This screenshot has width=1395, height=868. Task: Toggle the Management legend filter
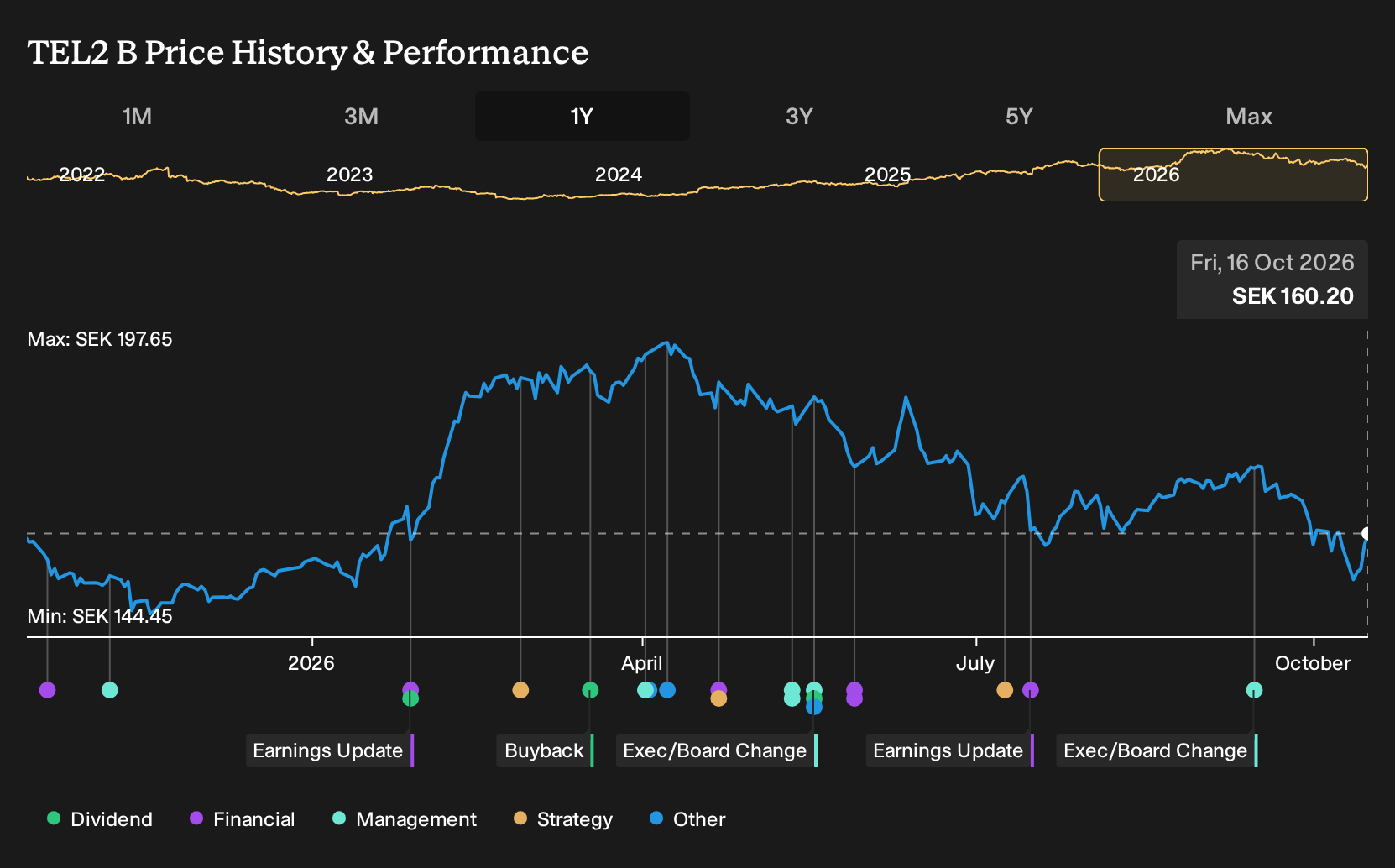[405, 819]
